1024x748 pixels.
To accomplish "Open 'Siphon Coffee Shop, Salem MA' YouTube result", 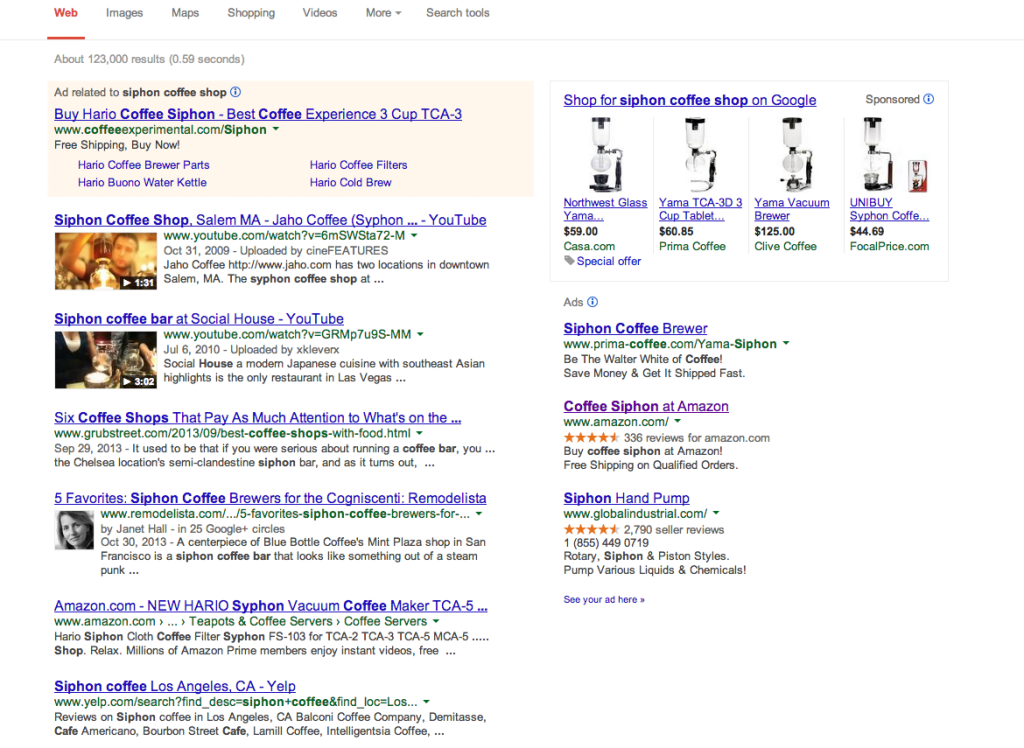I will [270, 220].
